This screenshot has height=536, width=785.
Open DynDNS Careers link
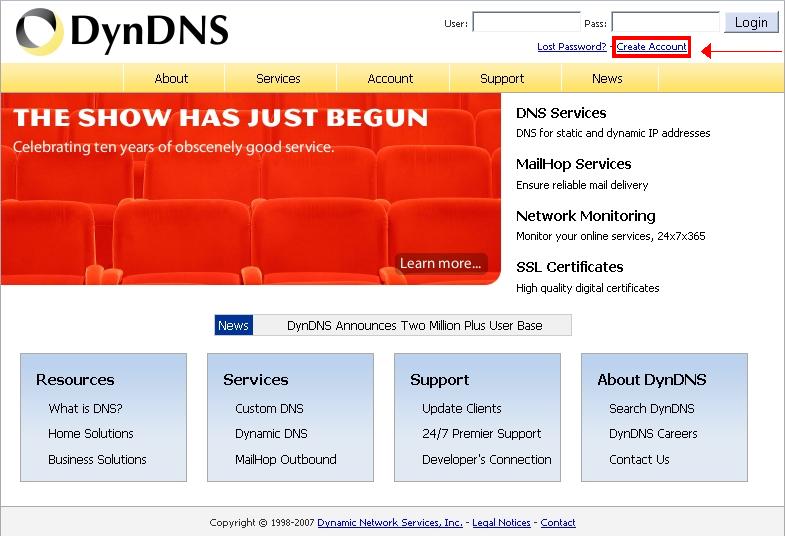tap(653, 433)
